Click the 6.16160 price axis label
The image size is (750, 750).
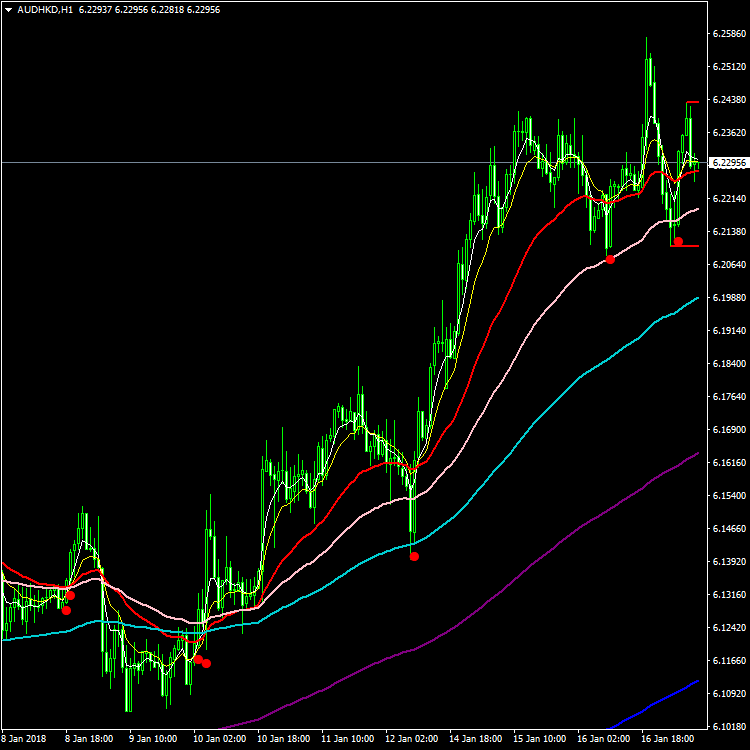tap(729, 463)
